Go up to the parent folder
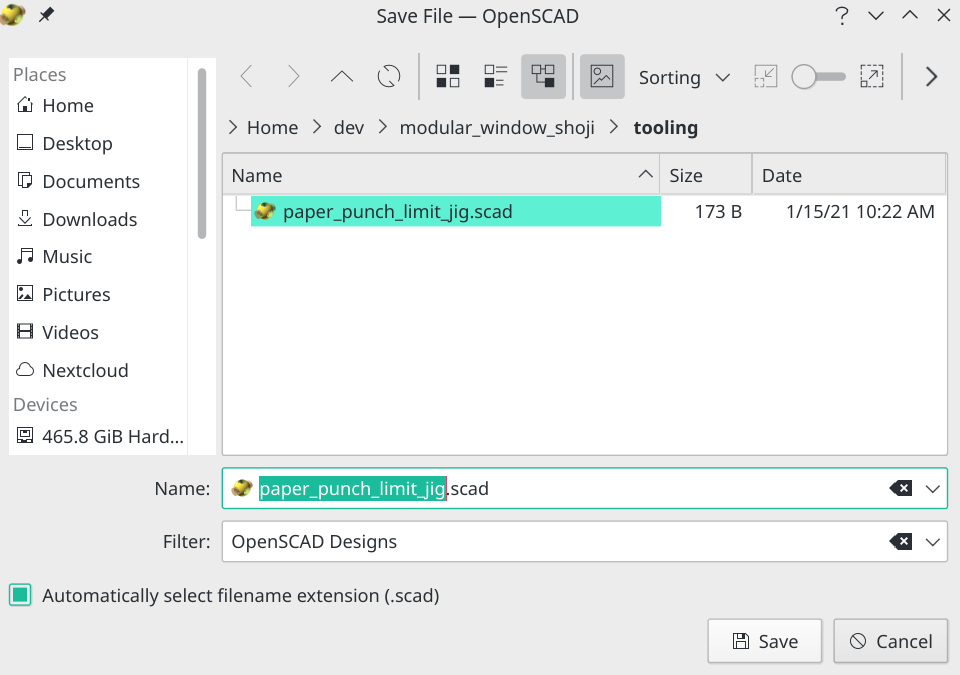Image resolution: width=960 pixels, height=675 pixels. coord(341,76)
